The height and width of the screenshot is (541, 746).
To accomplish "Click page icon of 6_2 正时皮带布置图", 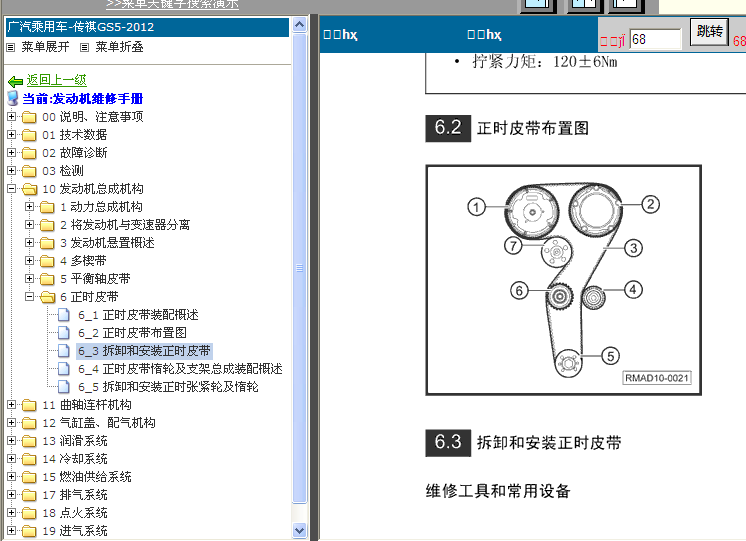I will 64,333.
